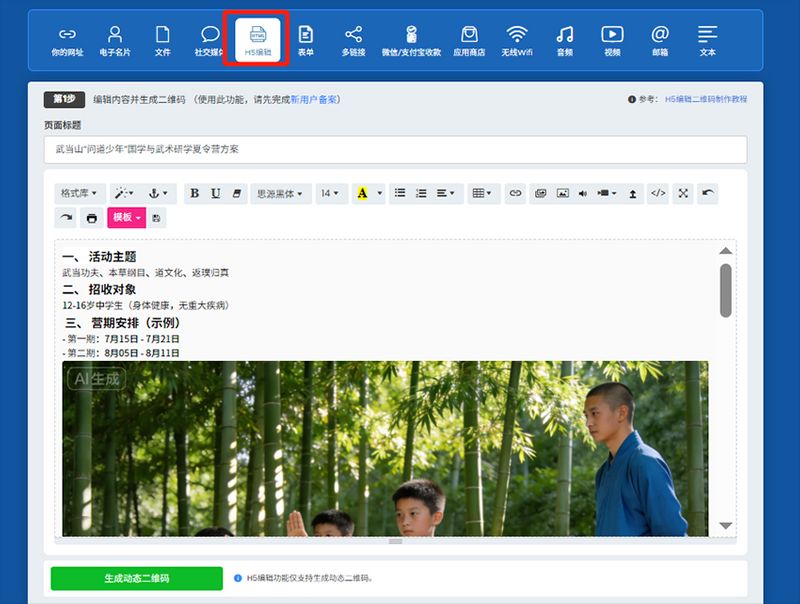Click the eraser clear-format icon
This screenshot has width=800, height=604.
click(236, 193)
